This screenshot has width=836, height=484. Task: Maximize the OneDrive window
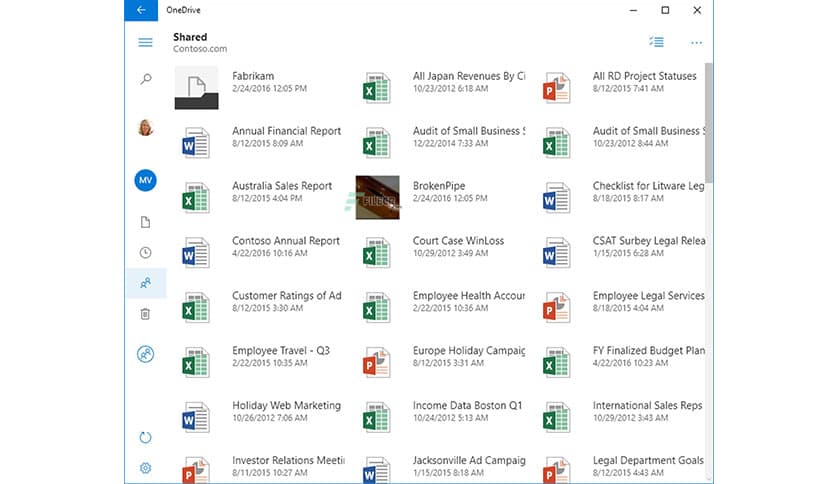[x=665, y=10]
